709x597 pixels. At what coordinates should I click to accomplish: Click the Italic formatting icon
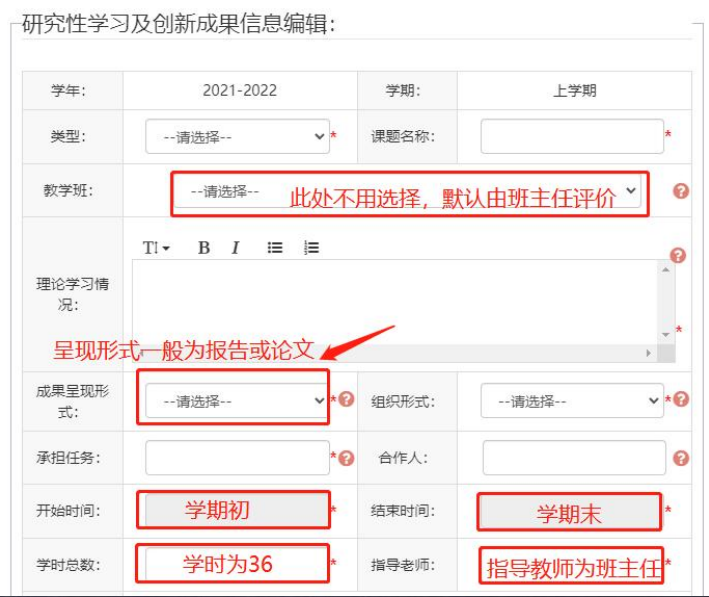[235, 248]
